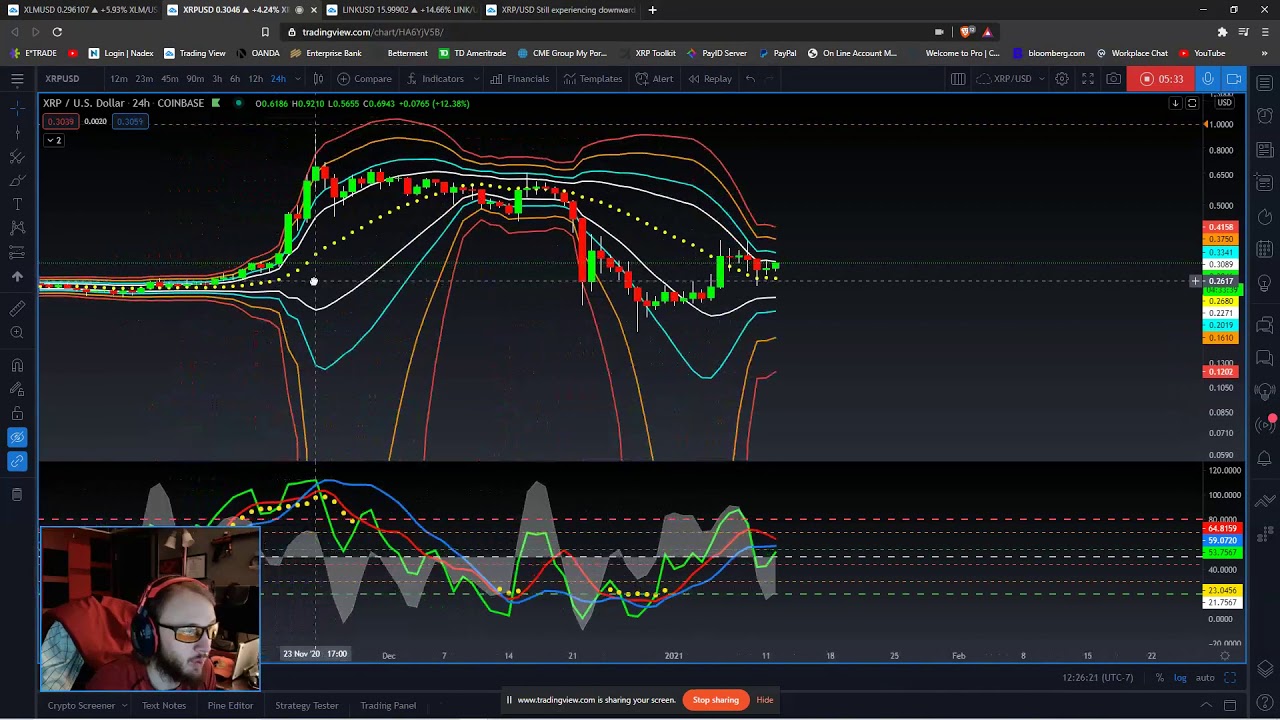Switch to the 3h timeframe
Viewport: 1280px width, 720px height.
click(217, 79)
